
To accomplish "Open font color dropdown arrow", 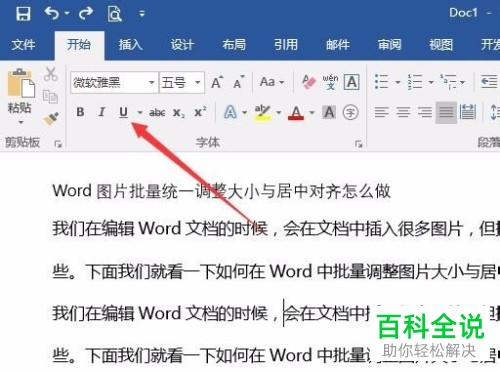I will coord(312,113).
